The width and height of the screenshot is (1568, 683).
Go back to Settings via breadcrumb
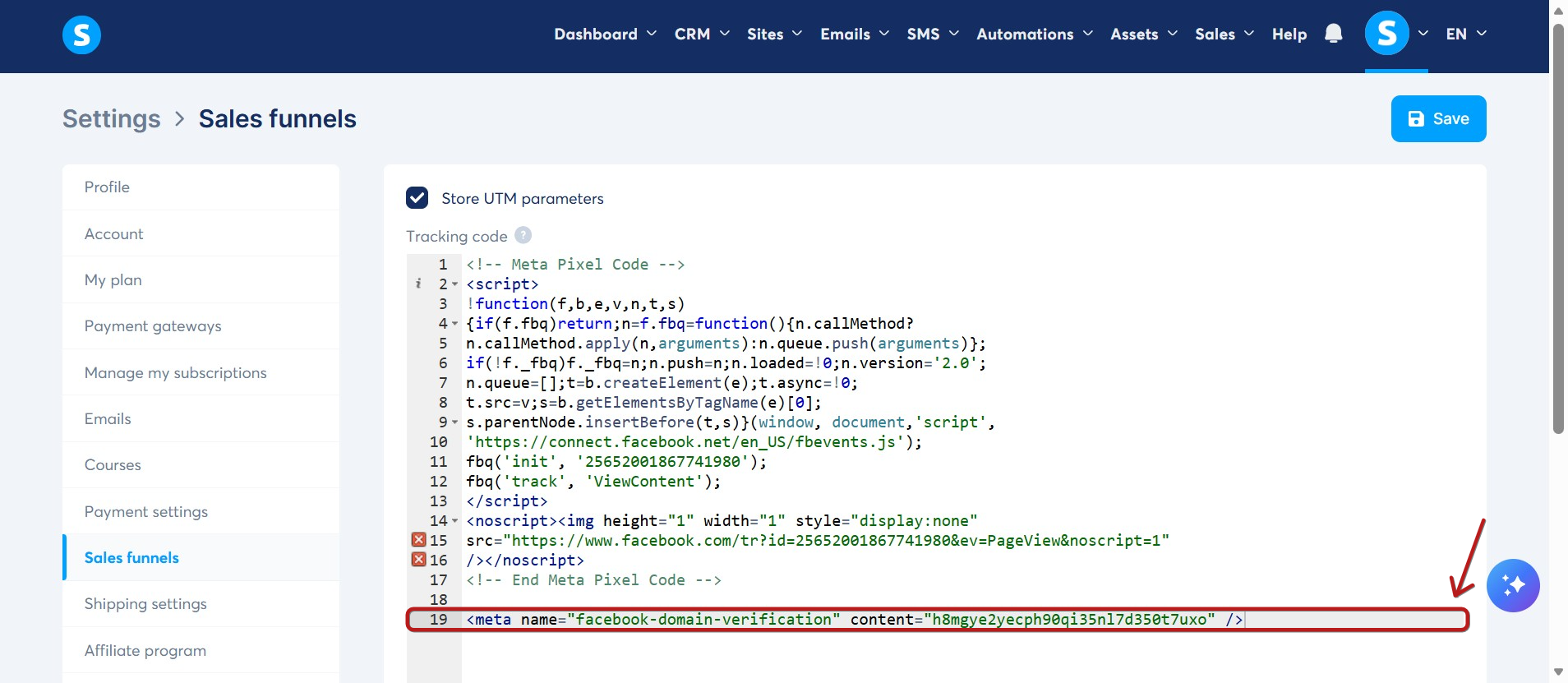click(112, 119)
